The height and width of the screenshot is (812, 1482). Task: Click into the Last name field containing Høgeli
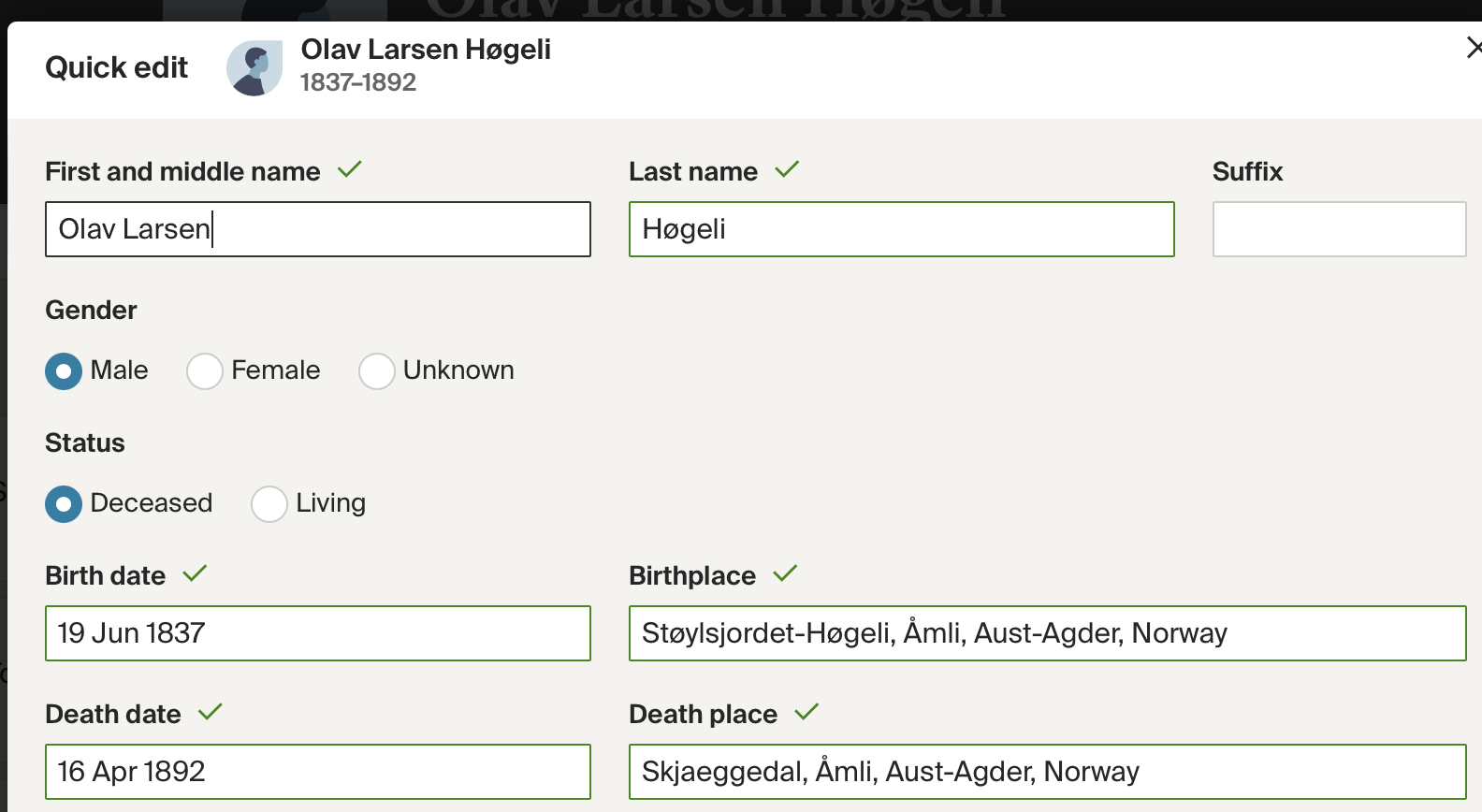click(901, 229)
